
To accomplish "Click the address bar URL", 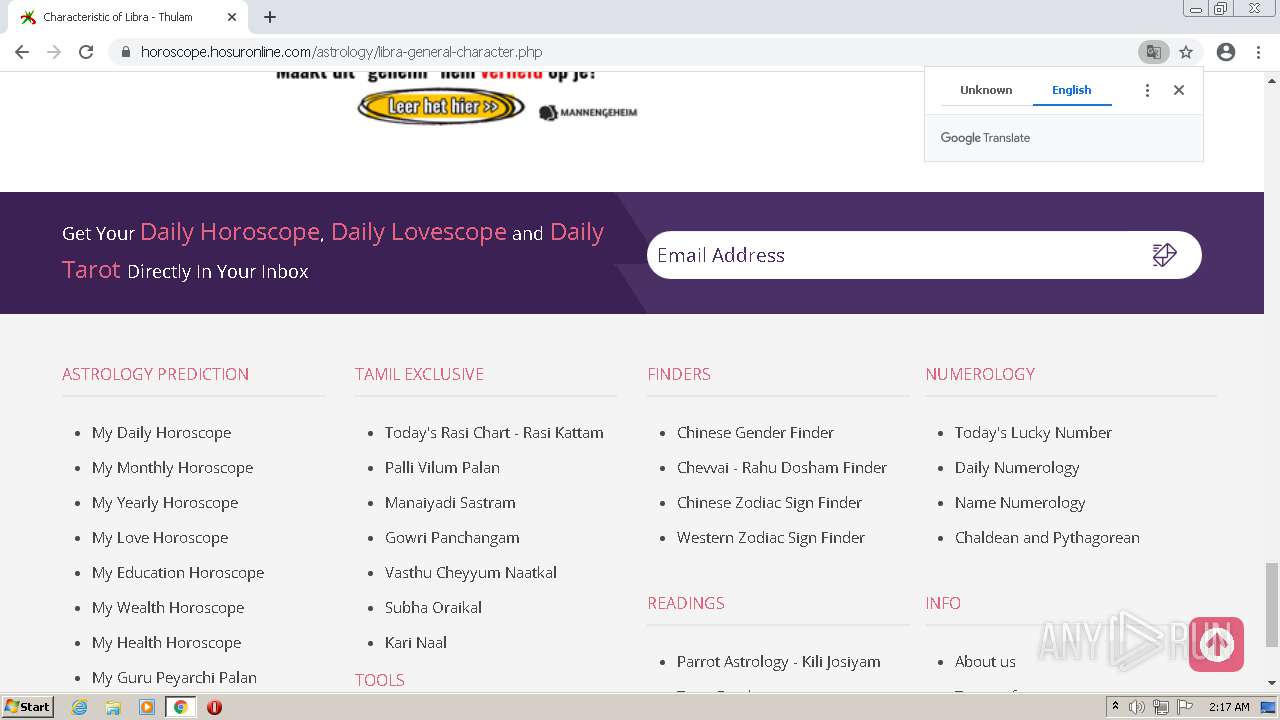I will click(342, 52).
